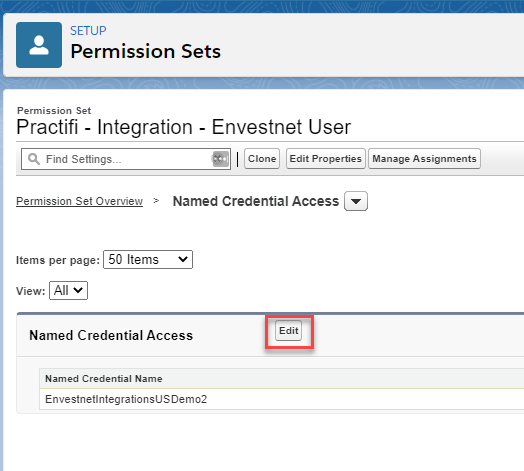Image resolution: width=524 pixels, height=471 pixels.
Task: Open the Named Credential Access dropdown arrow
Action: pyautogui.click(x=356, y=201)
